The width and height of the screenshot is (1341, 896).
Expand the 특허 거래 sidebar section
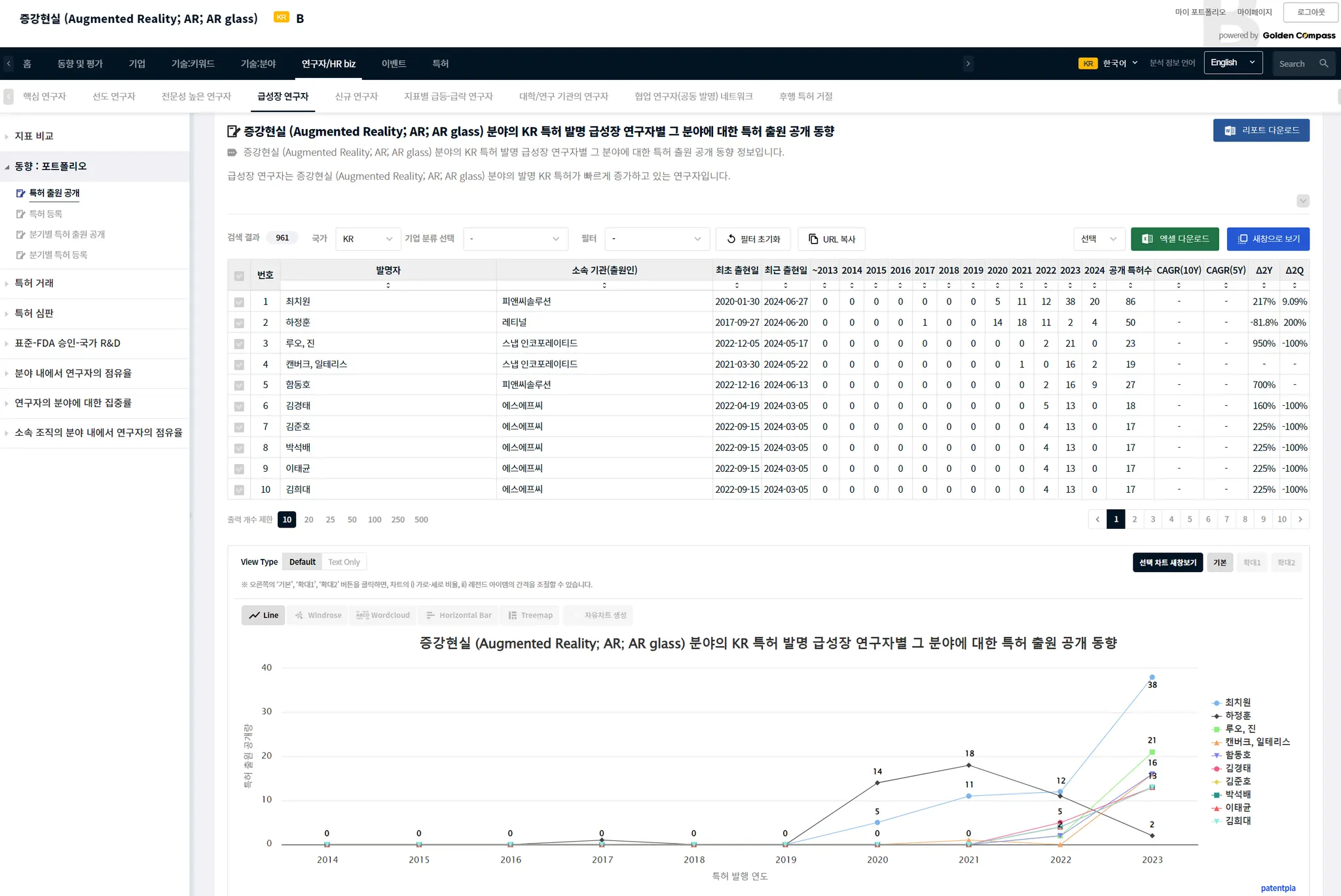tap(34, 283)
